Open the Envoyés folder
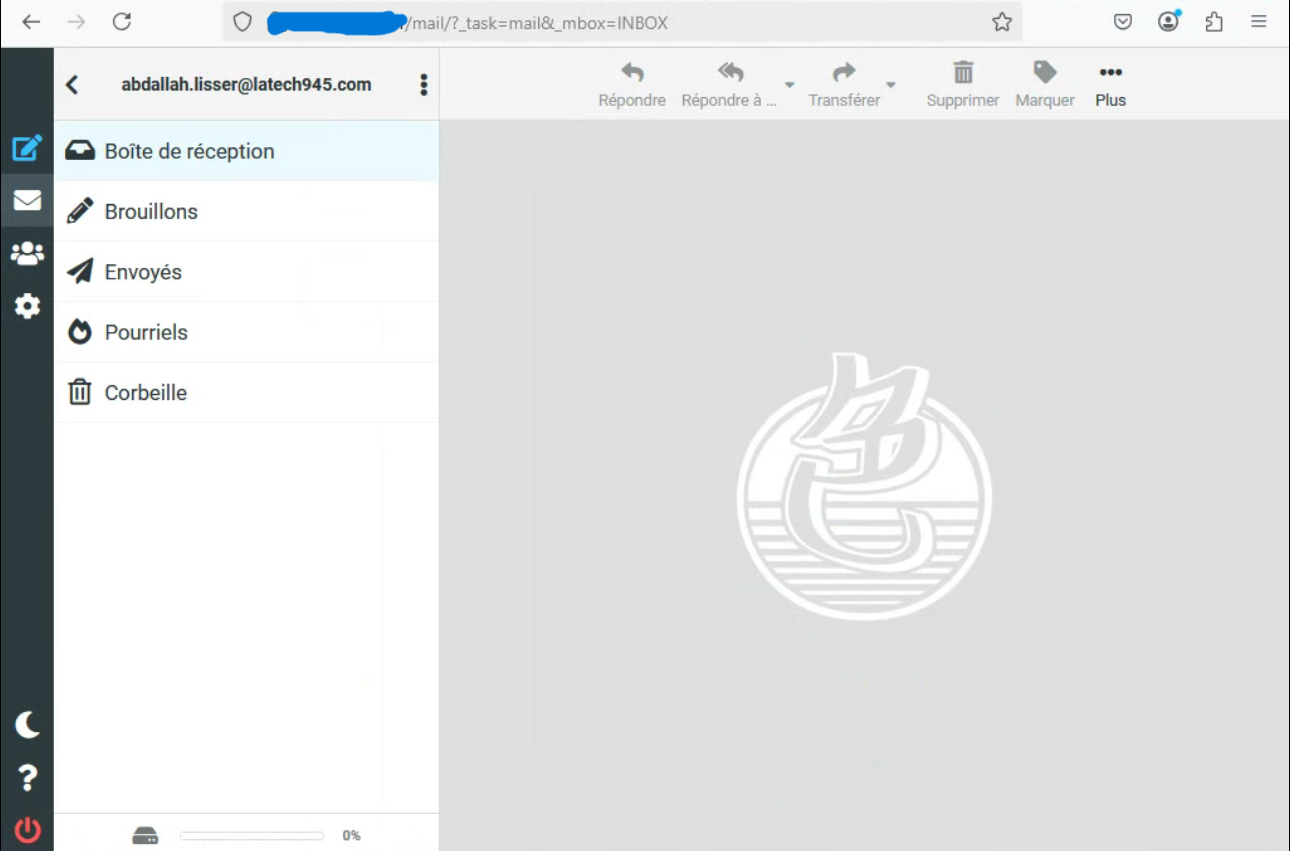Screen dimensions: 1290x851 pos(246,272)
